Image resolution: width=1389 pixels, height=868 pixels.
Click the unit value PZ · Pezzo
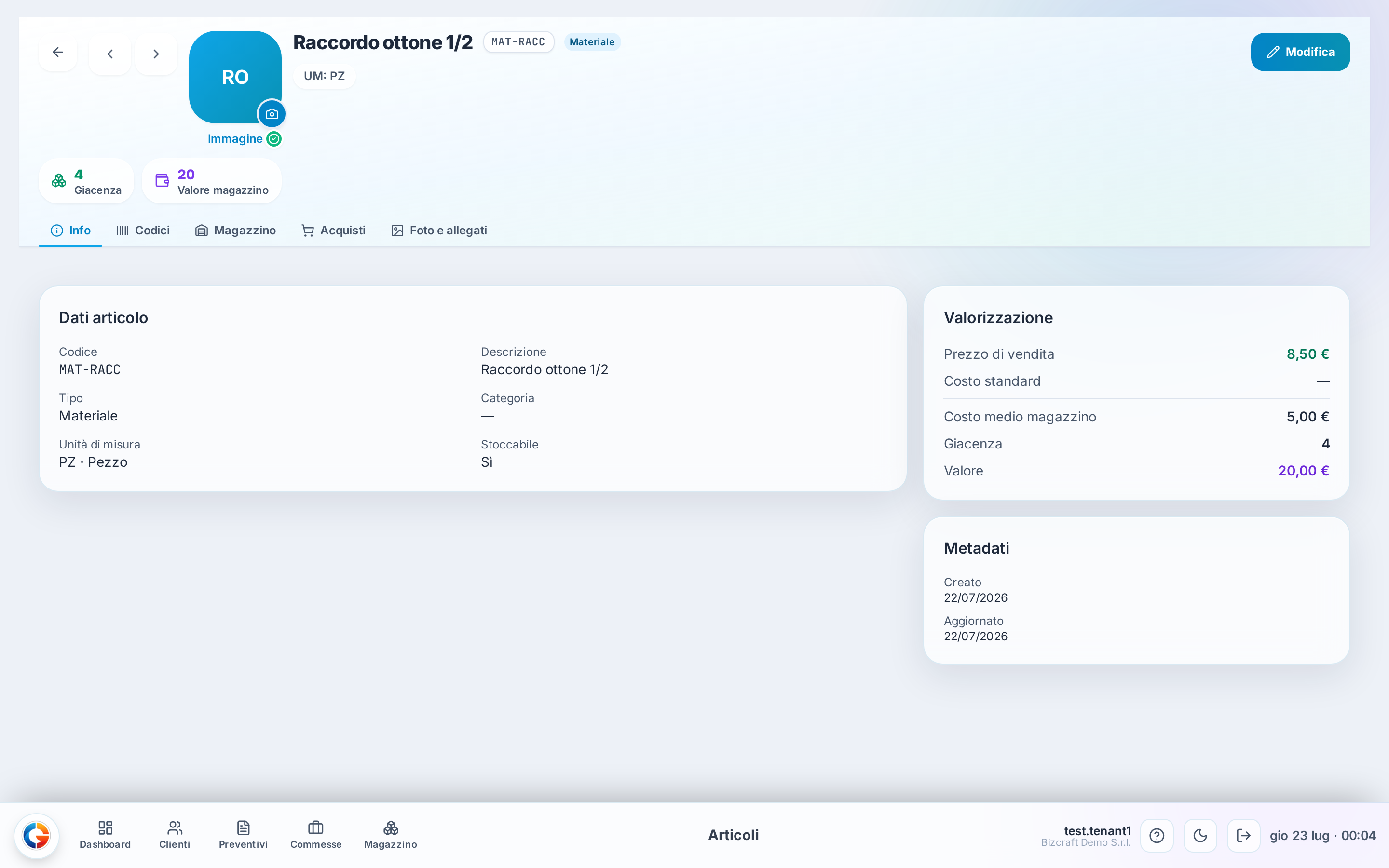[93, 463]
